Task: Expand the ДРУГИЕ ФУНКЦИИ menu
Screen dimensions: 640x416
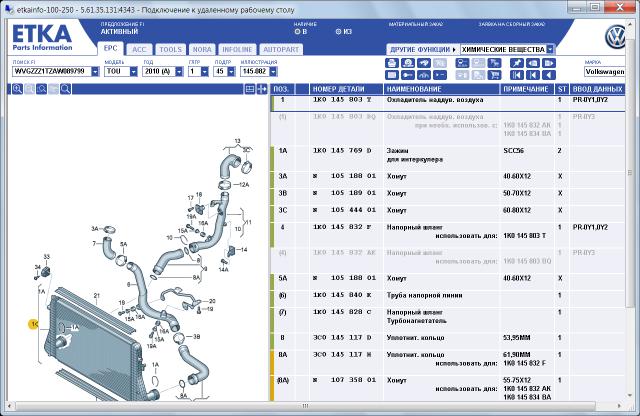Action: point(423,49)
